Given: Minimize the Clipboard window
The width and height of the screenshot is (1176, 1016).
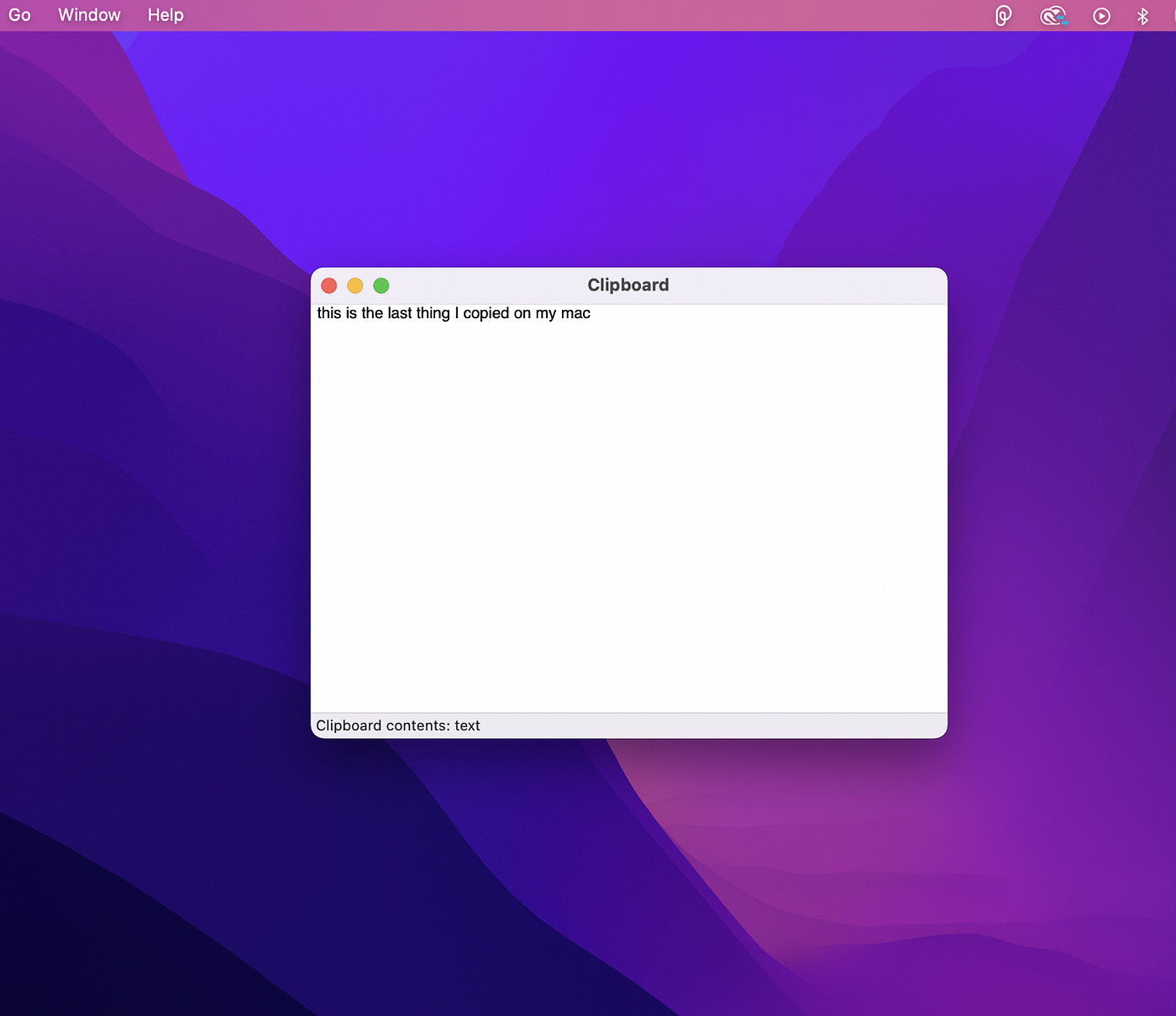Looking at the screenshot, I should [354, 285].
